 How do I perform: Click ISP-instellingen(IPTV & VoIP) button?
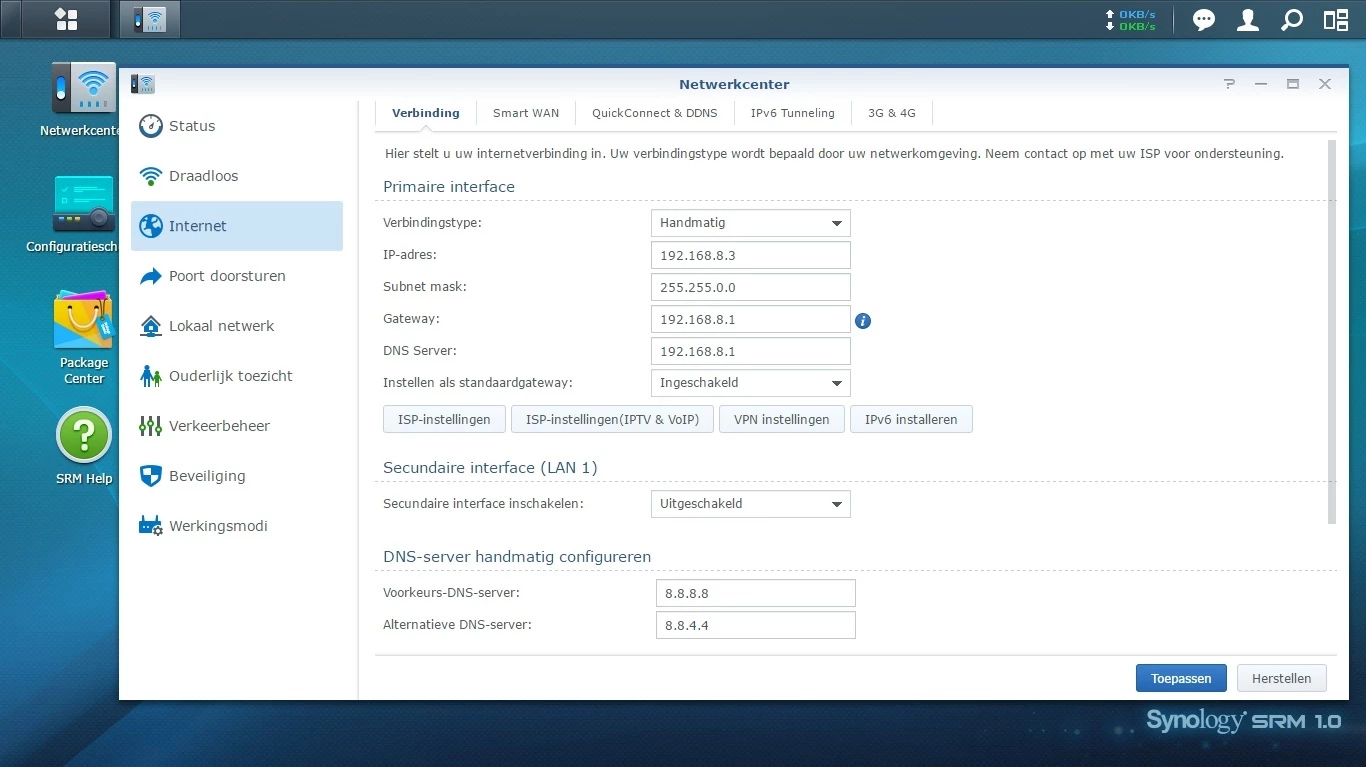(612, 419)
